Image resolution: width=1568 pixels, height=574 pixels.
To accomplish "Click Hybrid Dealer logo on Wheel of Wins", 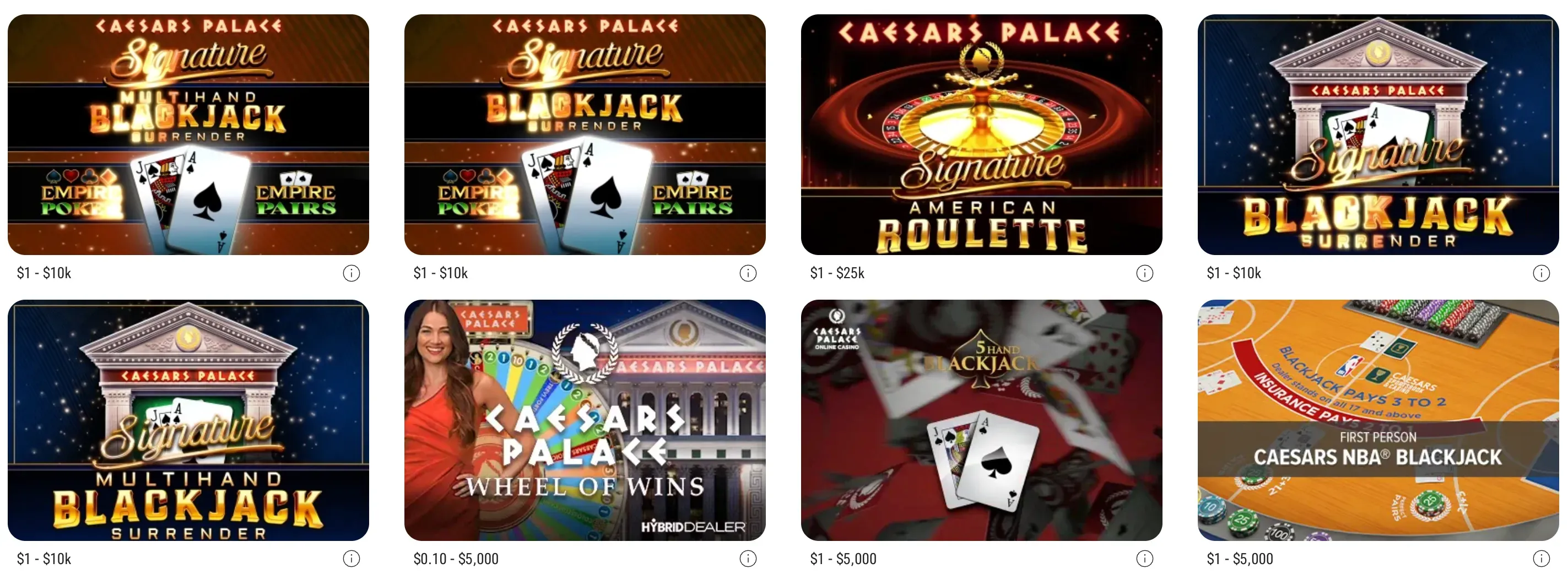I will click(x=693, y=527).
